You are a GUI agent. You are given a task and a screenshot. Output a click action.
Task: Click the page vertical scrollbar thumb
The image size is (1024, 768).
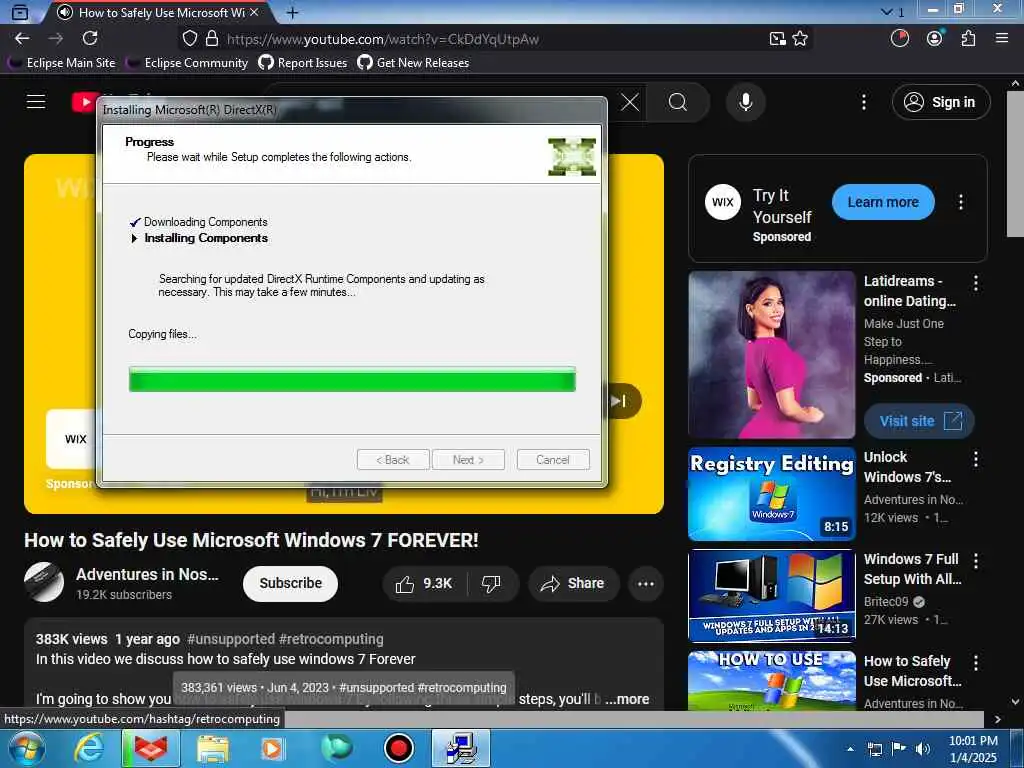(x=1015, y=165)
